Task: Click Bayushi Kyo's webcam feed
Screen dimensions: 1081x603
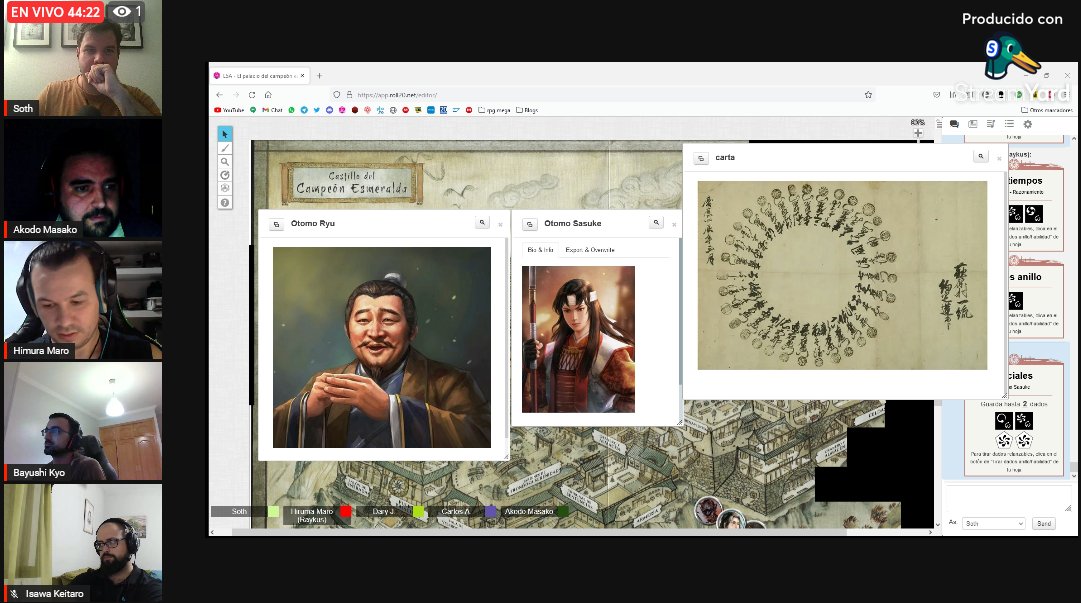Action: click(83, 421)
